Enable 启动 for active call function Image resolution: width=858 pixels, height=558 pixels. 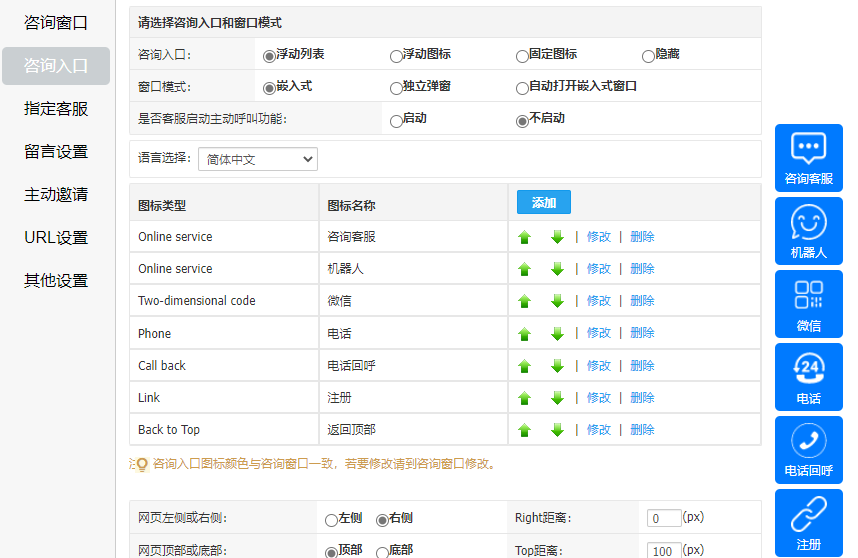396,120
